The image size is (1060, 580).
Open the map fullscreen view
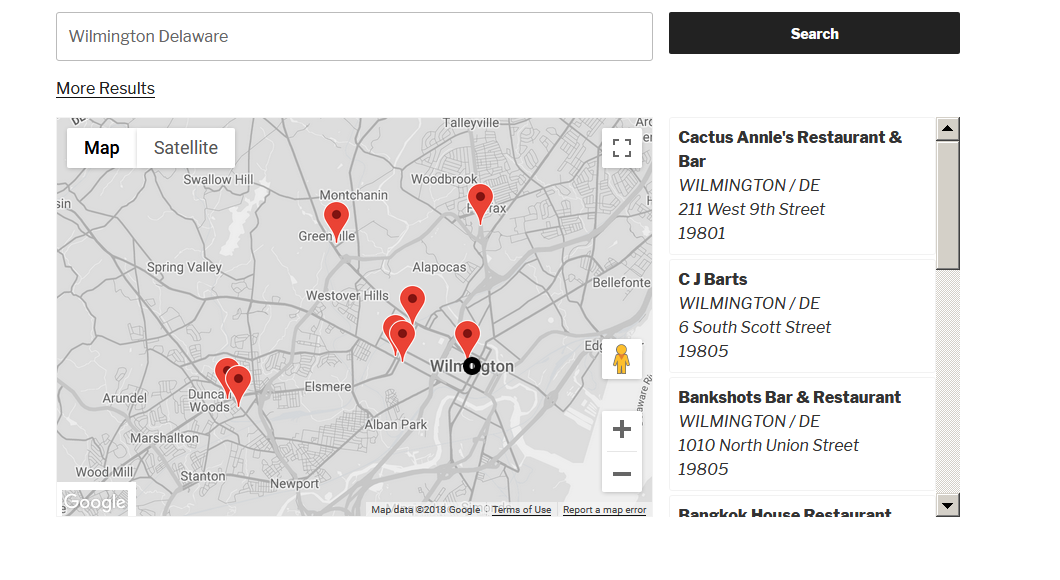(621, 147)
